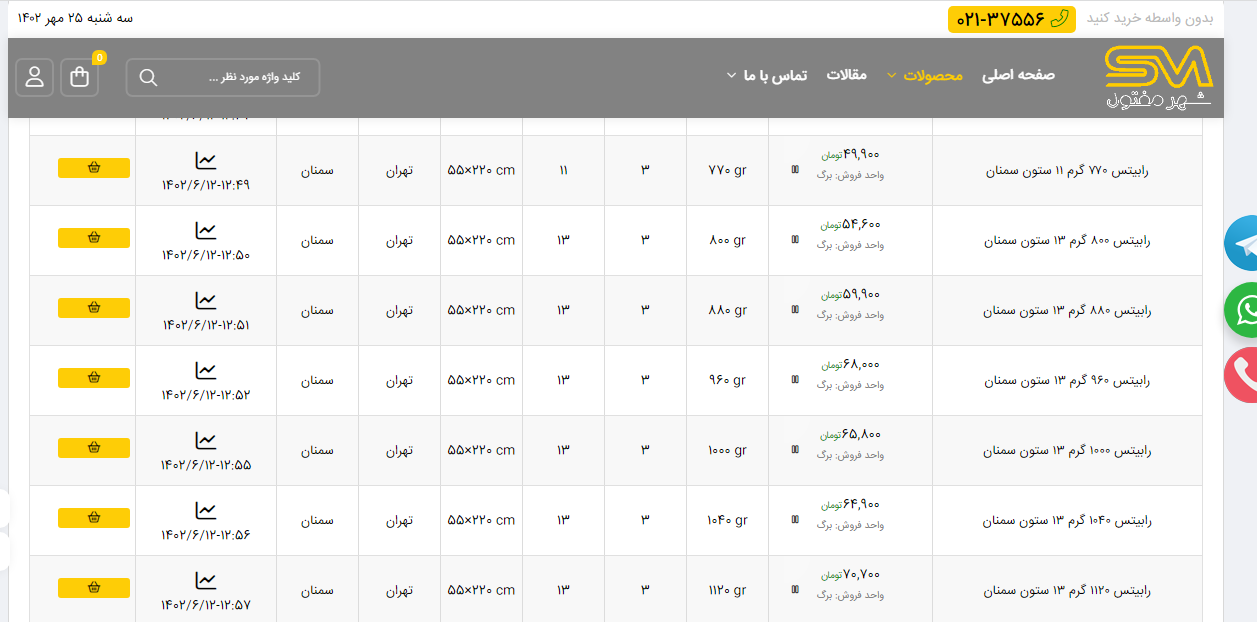Open the shopping cart icon
This screenshot has height=622, width=1257.
point(80,78)
